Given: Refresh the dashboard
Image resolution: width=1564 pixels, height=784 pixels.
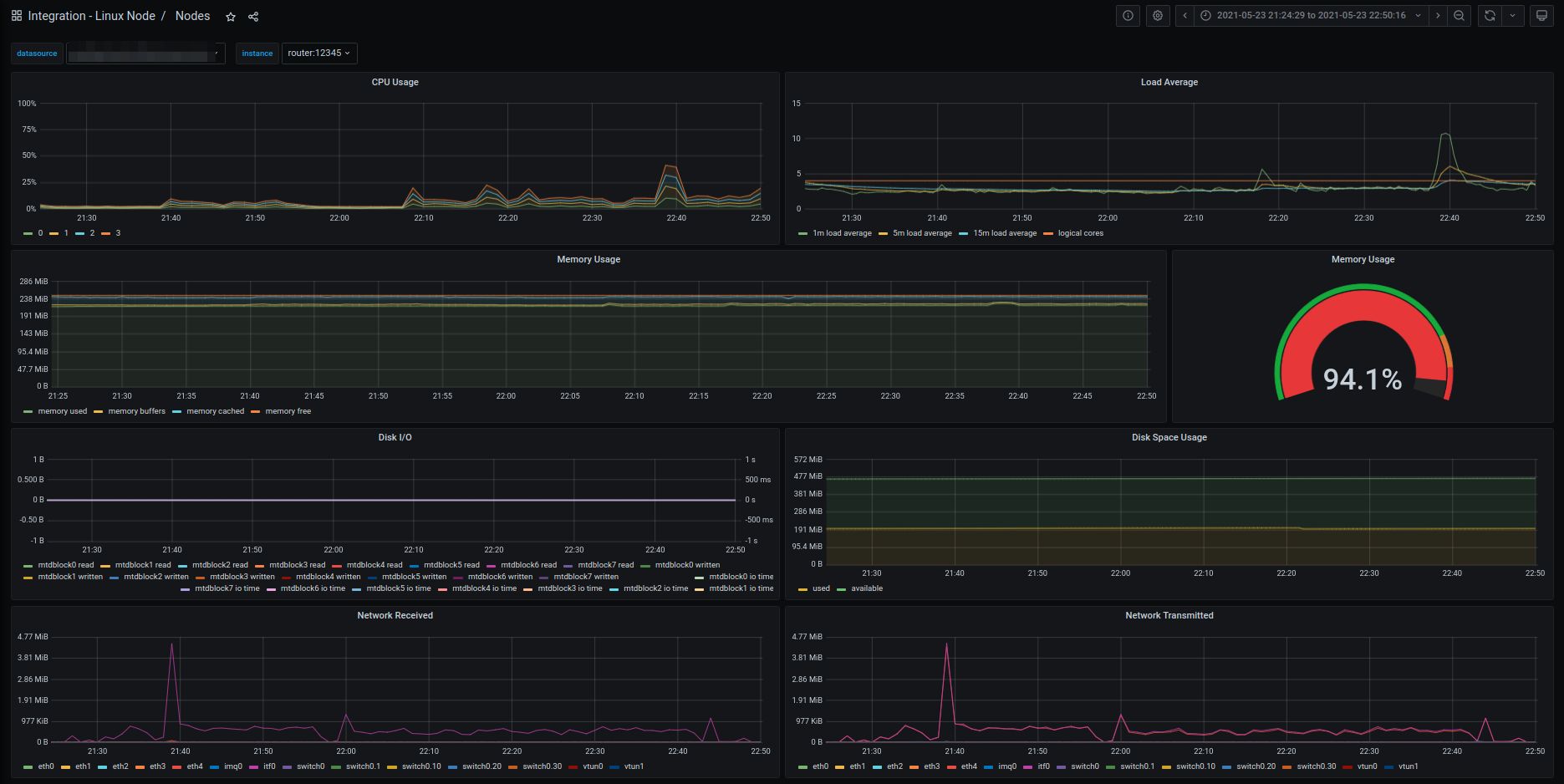Looking at the screenshot, I should click(x=1490, y=16).
